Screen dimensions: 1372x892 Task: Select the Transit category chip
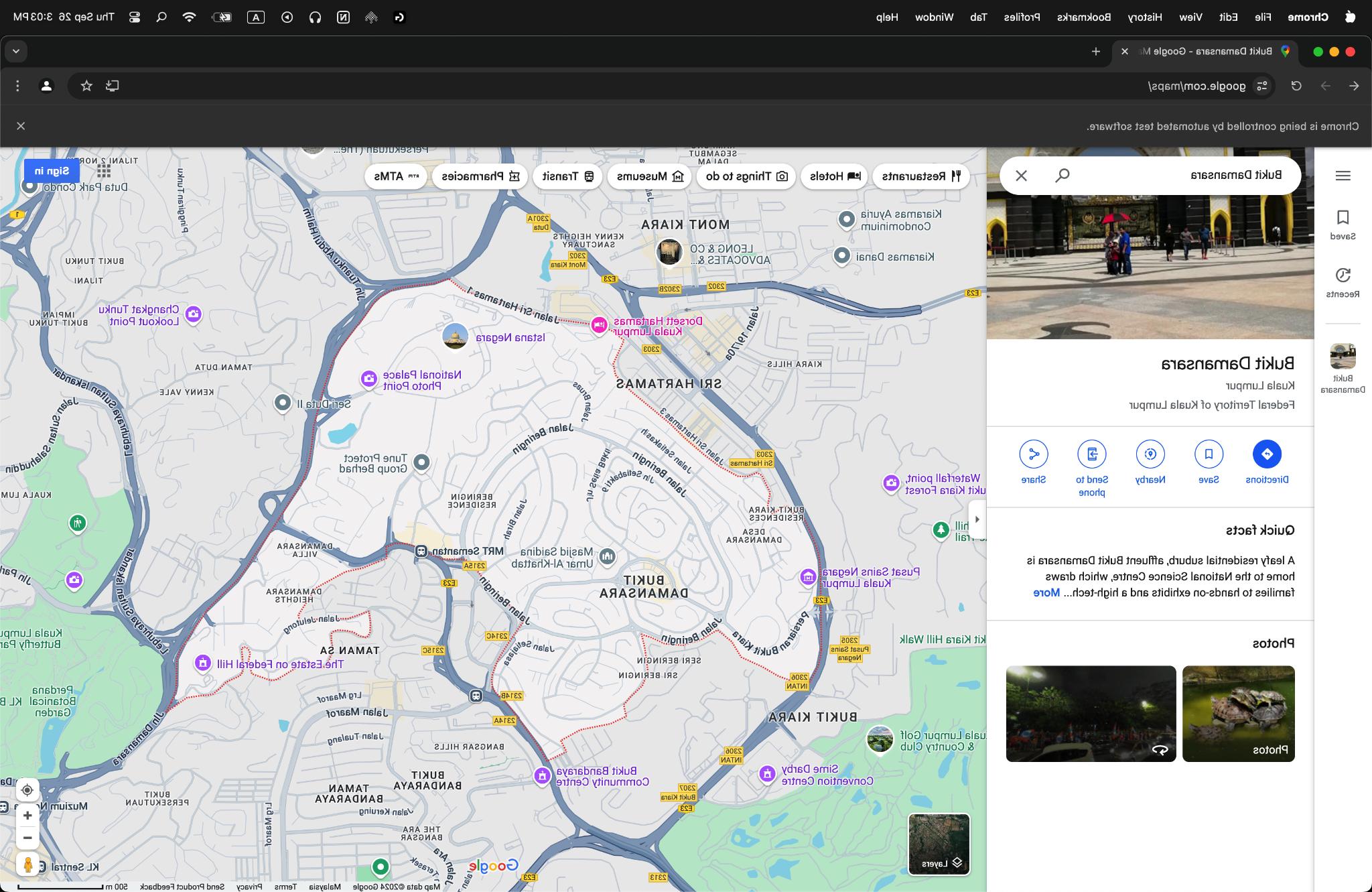[x=567, y=176]
